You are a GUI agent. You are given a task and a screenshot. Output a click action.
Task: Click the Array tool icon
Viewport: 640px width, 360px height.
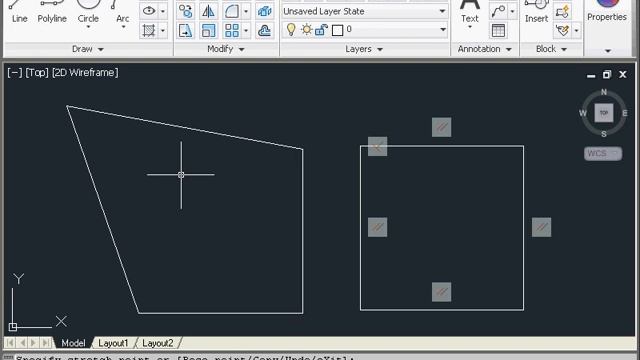231,31
